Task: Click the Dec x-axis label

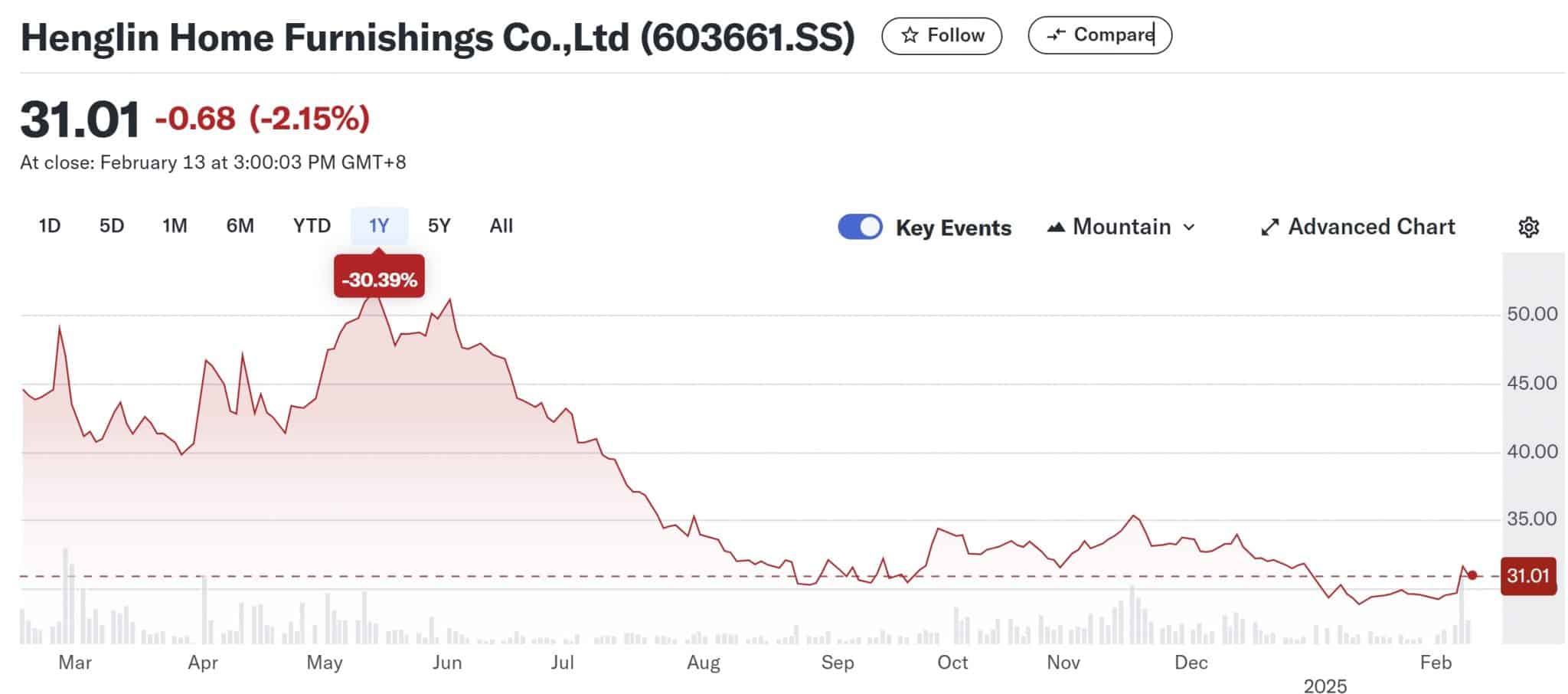Action: pyautogui.click(x=1191, y=663)
